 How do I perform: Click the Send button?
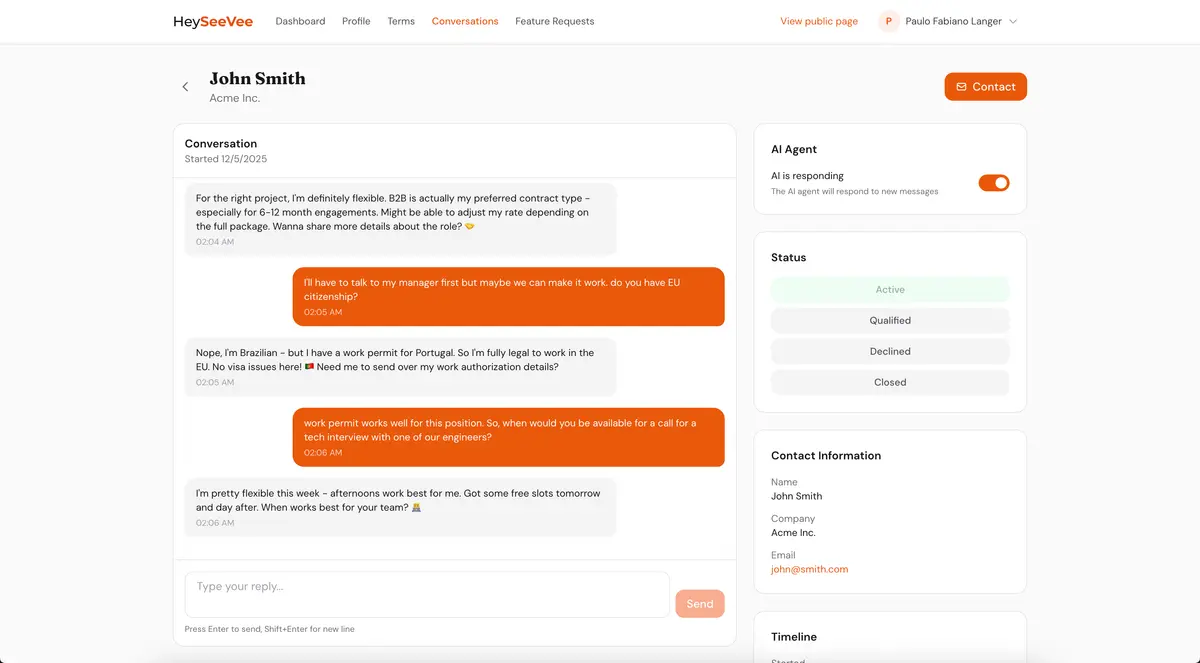[699, 603]
